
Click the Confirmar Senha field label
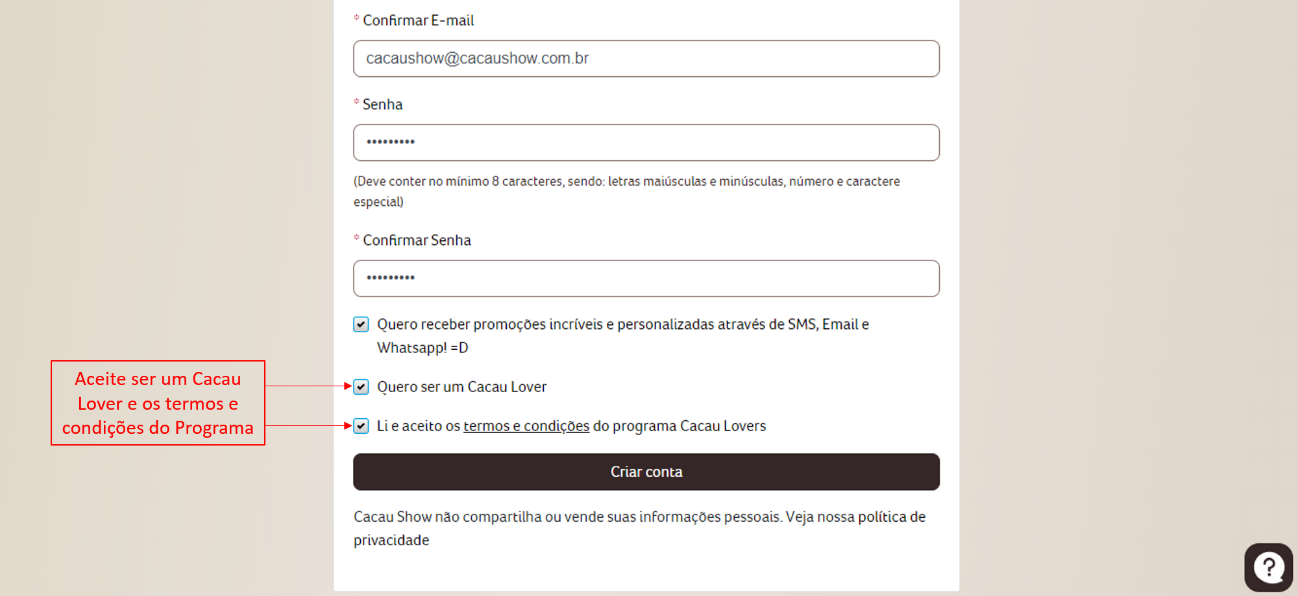click(417, 240)
